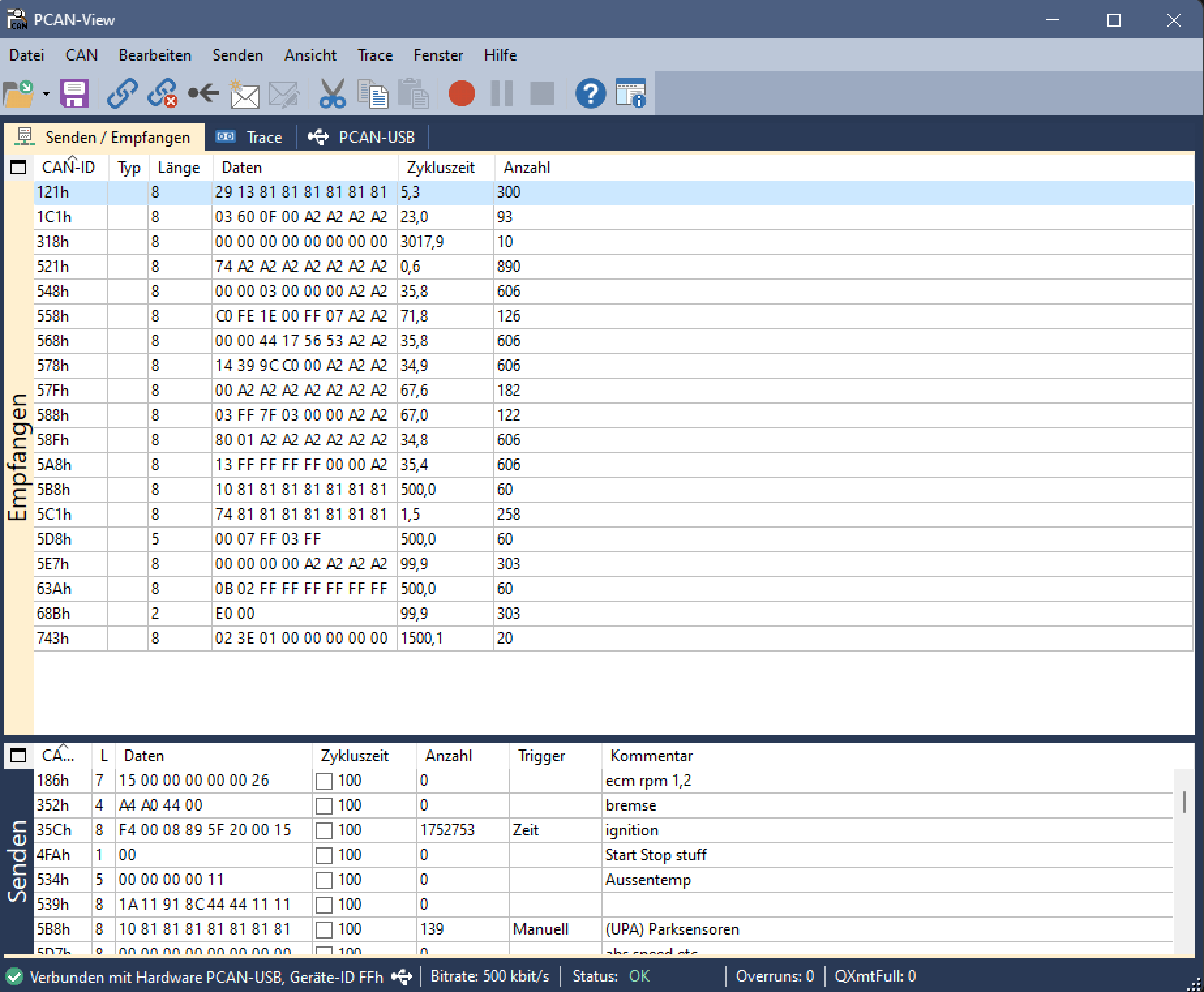
Task: Collapse the Empfangen panel using its header box
Action: click(x=18, y=168)
